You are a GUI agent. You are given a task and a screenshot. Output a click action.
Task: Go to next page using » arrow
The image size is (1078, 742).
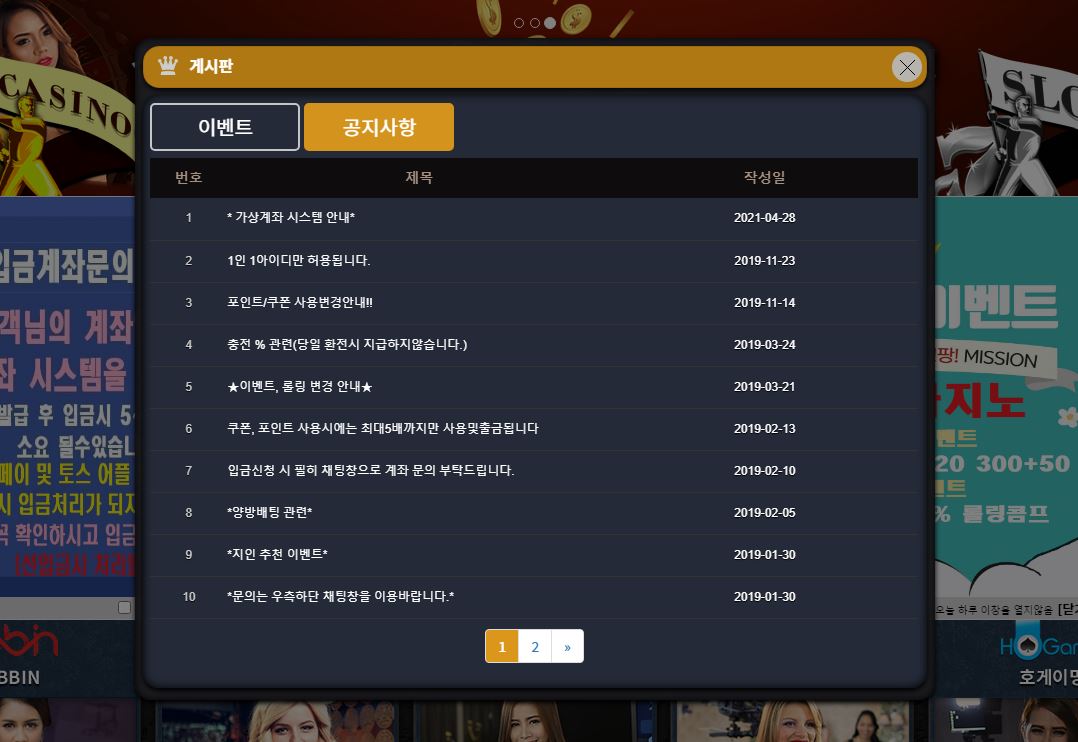(x=567, y=646)
